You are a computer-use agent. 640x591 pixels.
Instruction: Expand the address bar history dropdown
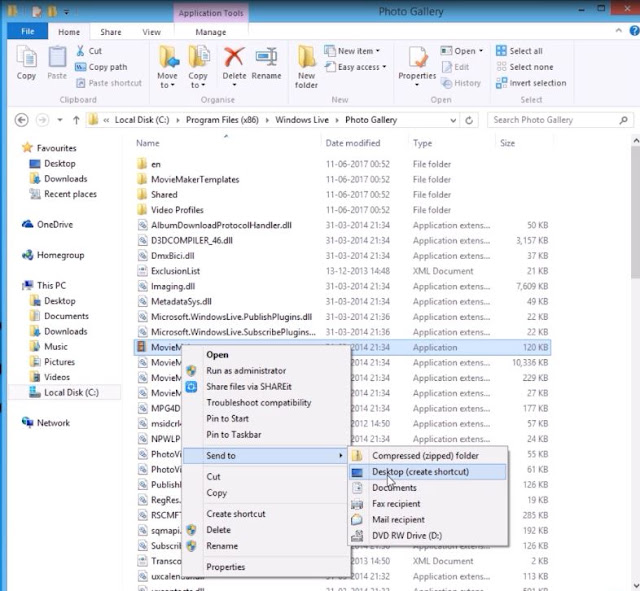(453, 120)
